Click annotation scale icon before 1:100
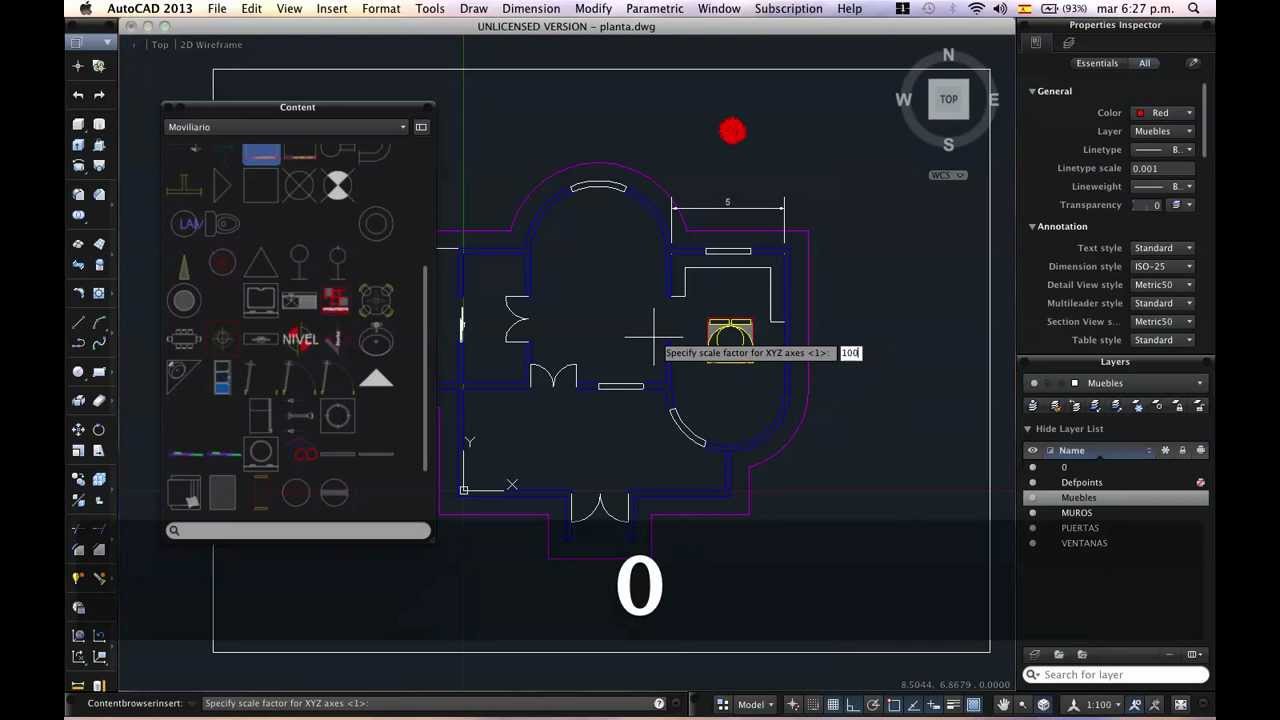1280x720 pixels. point(1073,704)
